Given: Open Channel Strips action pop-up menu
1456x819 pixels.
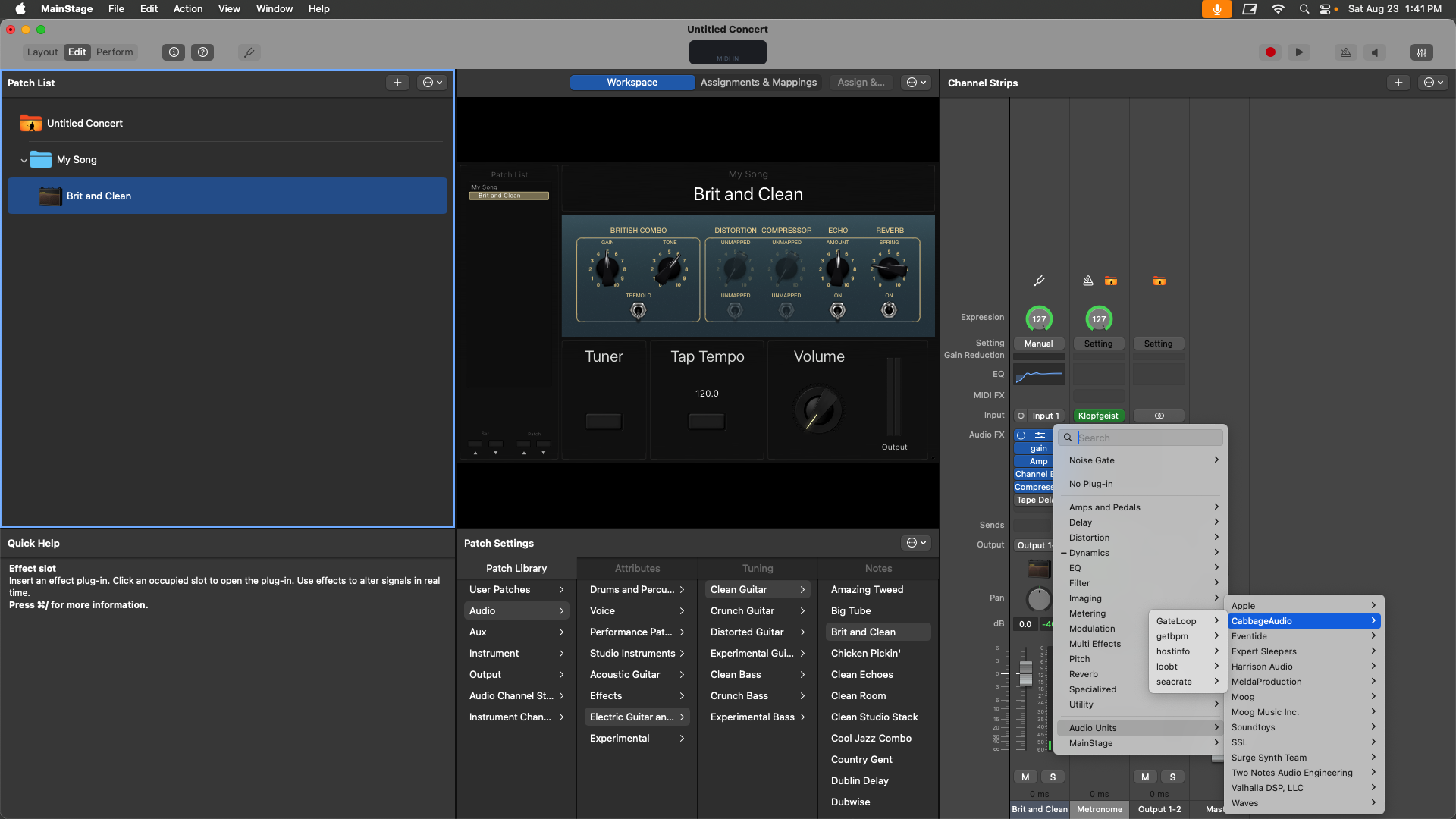Looking at the screenshot, I should pyautogui.click(x=1433, y=83).
